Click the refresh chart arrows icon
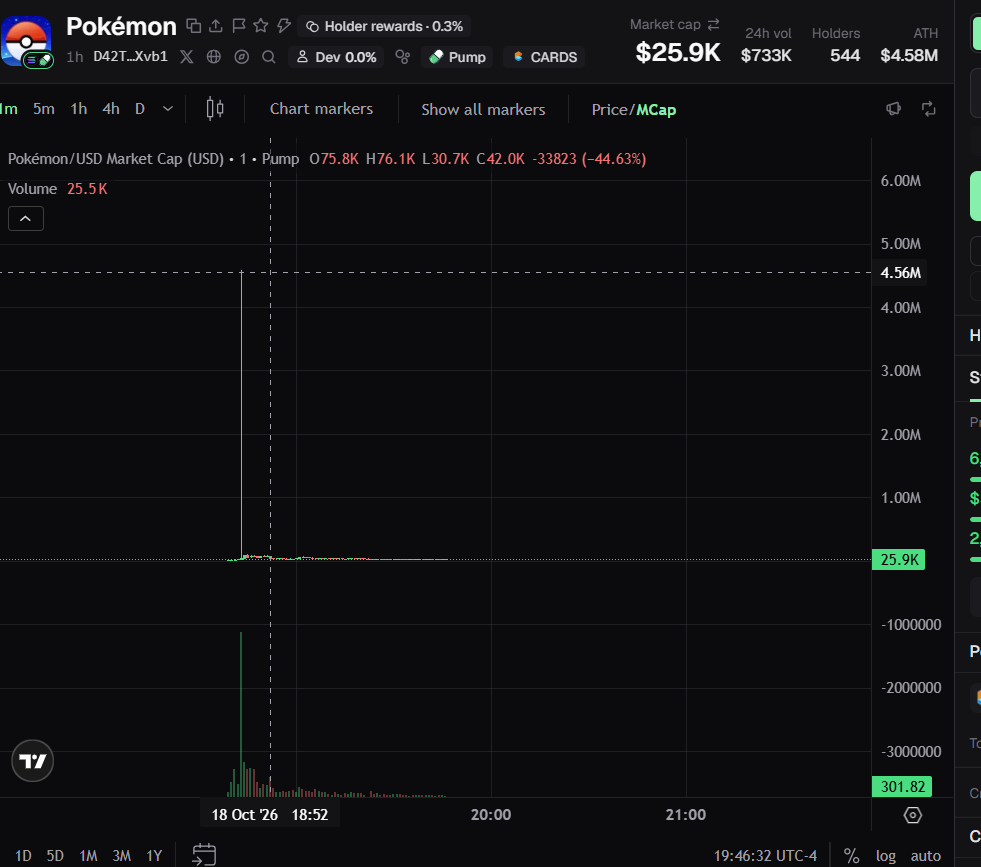The image size is (981, 867). coord(929,109)
